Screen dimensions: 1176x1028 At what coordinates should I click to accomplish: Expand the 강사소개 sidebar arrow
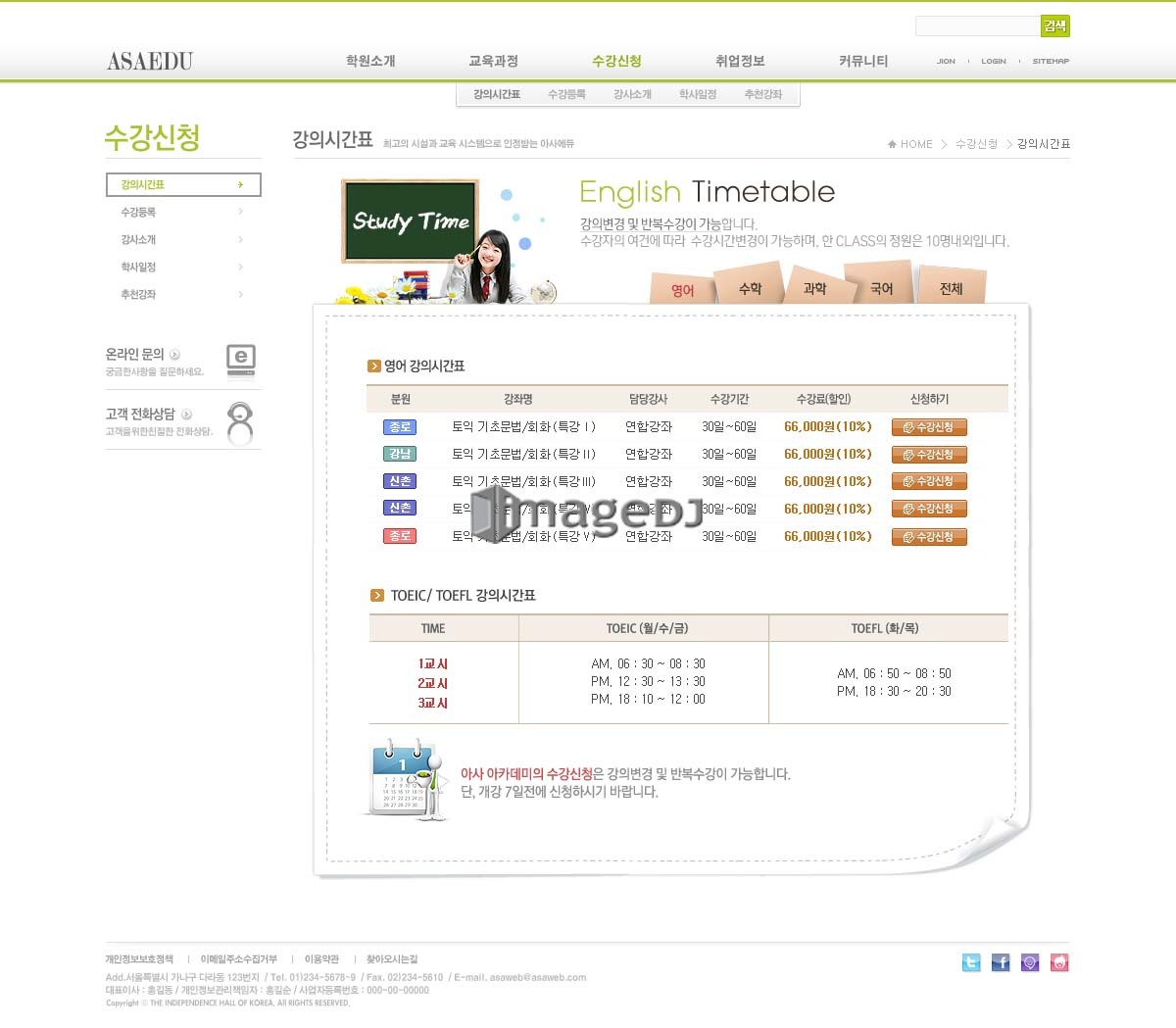(x=240, y=239)
